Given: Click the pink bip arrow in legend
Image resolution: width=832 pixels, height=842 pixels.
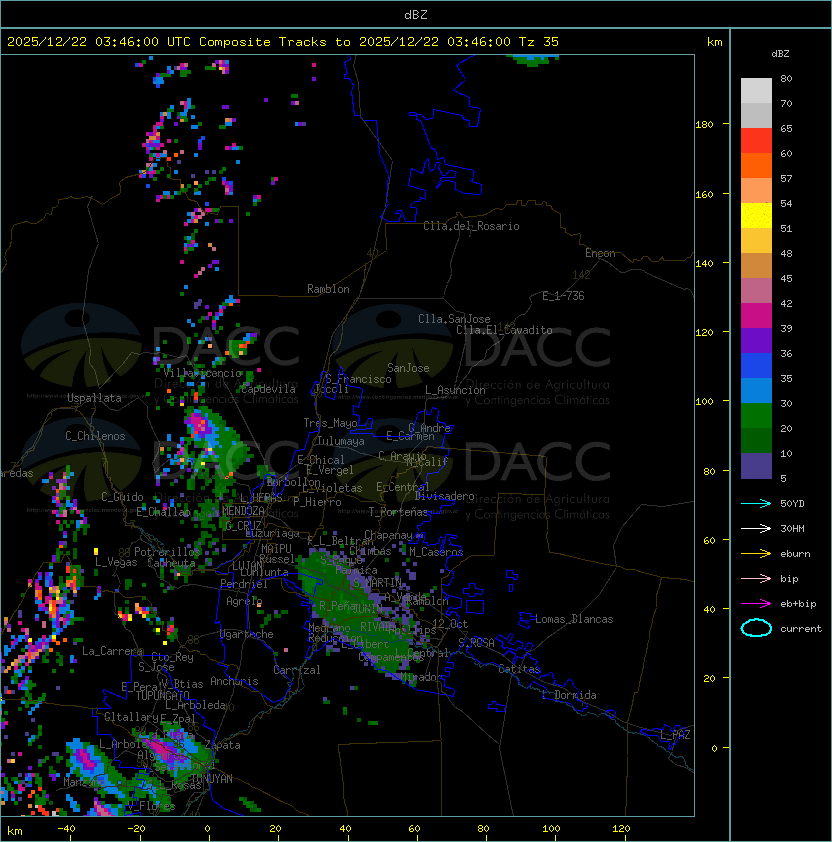Looking at the screenshot, I should [756, 578].
